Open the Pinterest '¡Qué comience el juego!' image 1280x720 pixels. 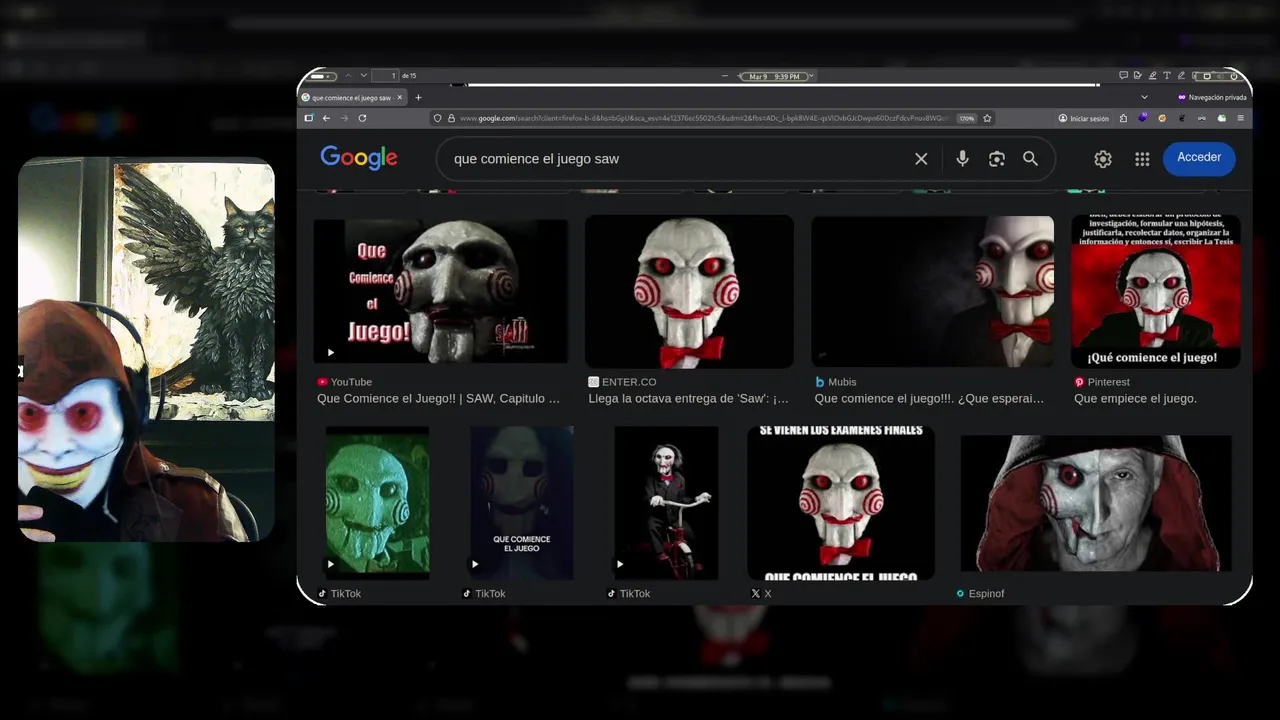(1155, 291)
